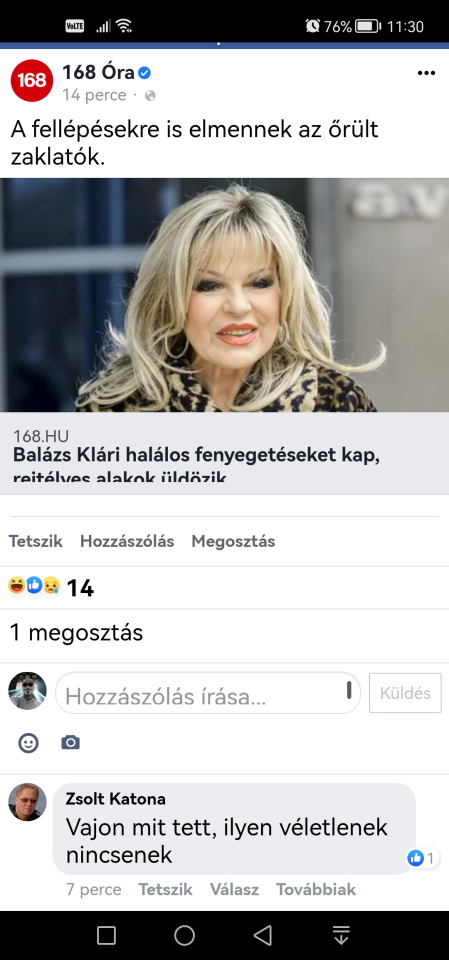This screenshot has height=960, width=449.
Task: Open the Megosztás share options
Action: coord(233,541)
